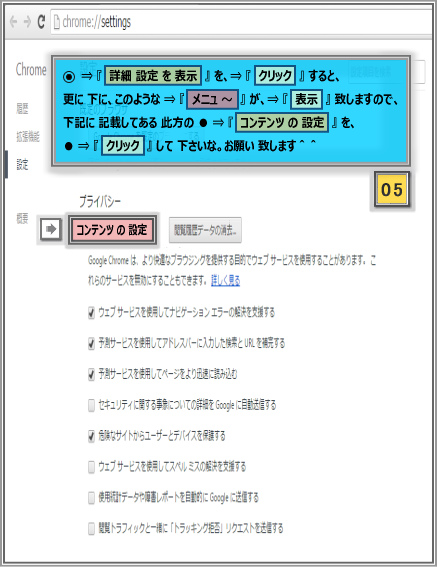Enable the spelling error web service checkbox

(92, 467)
